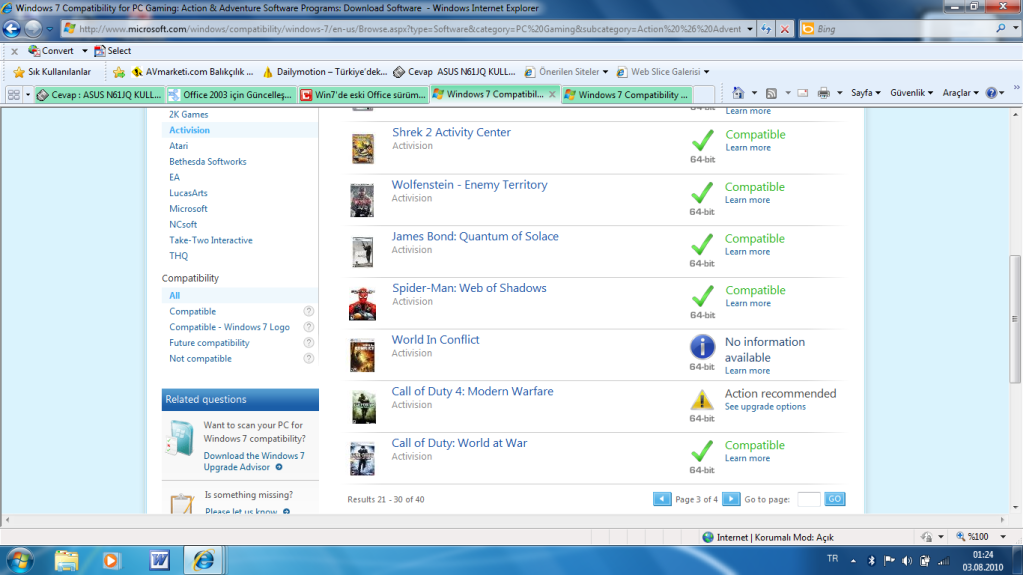The height and width of the screenshot is (575, 1023).
Task: Click the Home page icon in command bar
Action: 738,93
